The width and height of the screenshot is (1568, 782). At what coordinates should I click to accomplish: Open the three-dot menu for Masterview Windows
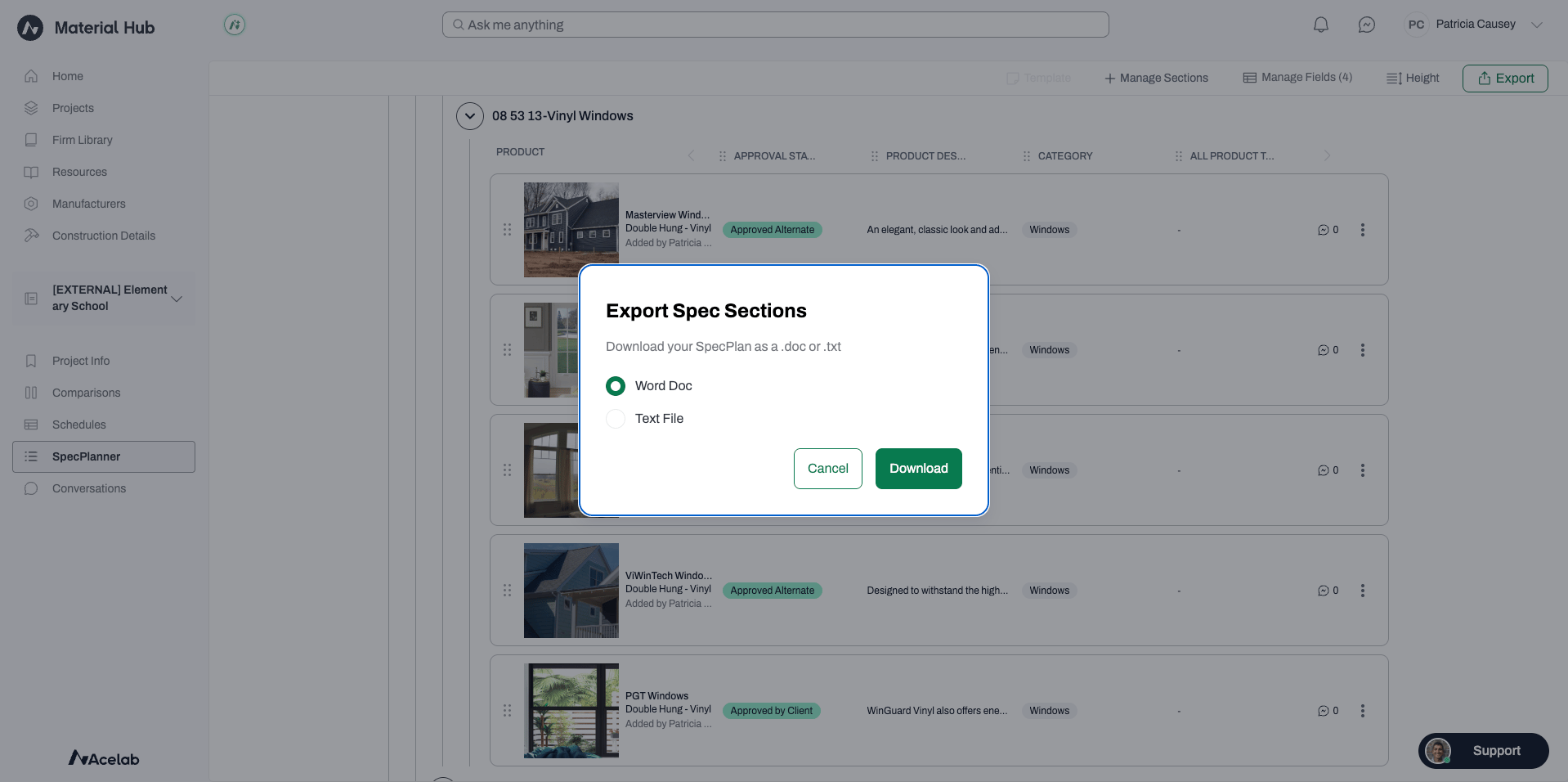(1362, 230)
